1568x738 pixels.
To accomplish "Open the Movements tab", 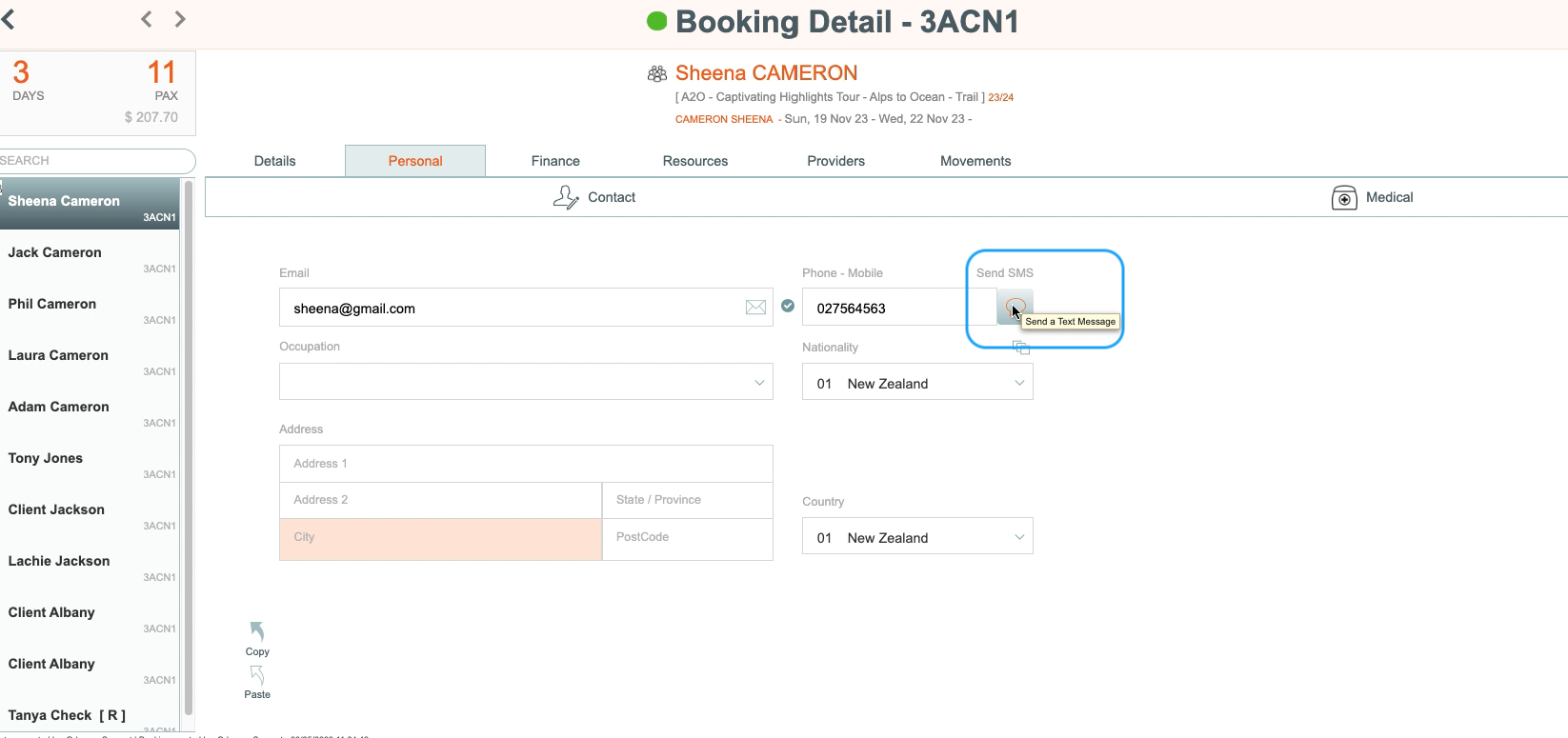I will tap(975, 161).
